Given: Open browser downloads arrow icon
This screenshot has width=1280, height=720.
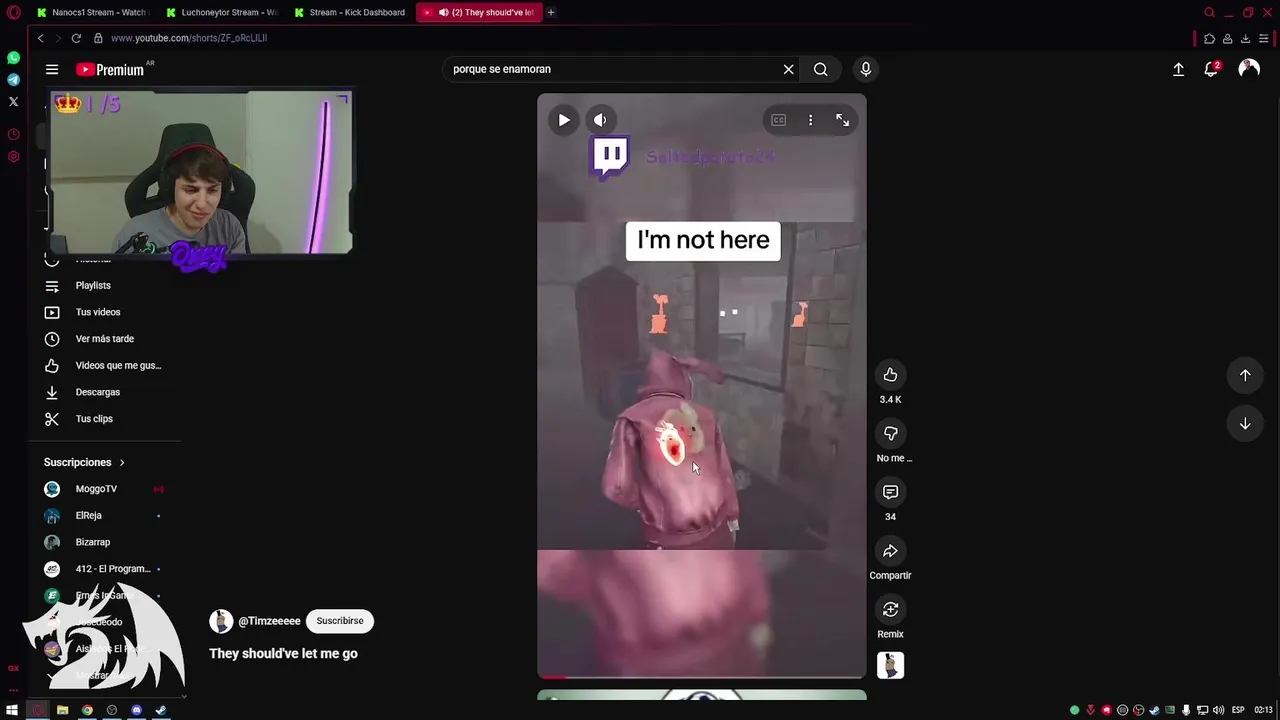Looking at the screenshot, I should point(1245,38).
